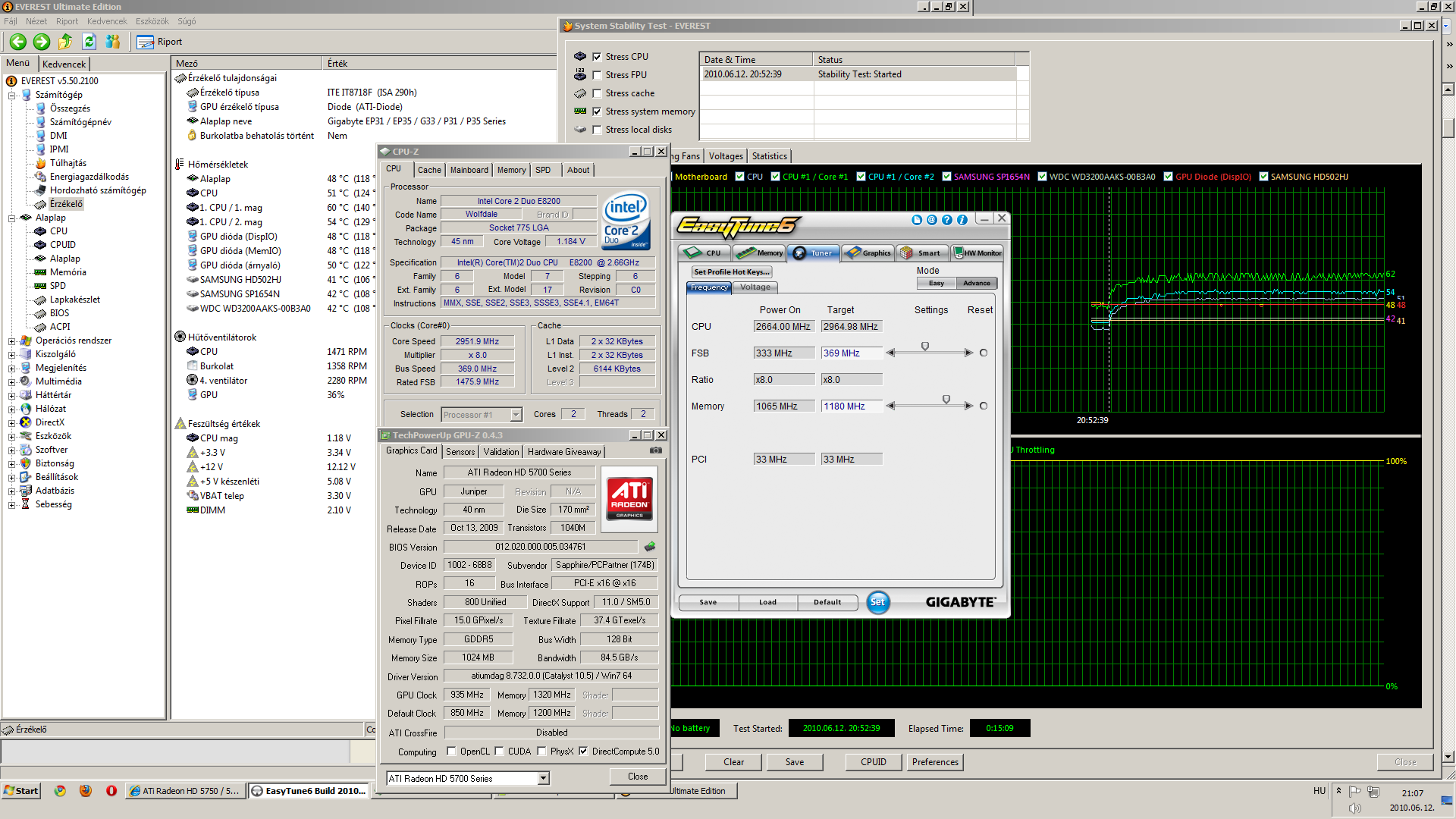The image size is (1456, 819).
Task: Click the Memory slider handle in EasyTune6
Action: tap(946, 400)
